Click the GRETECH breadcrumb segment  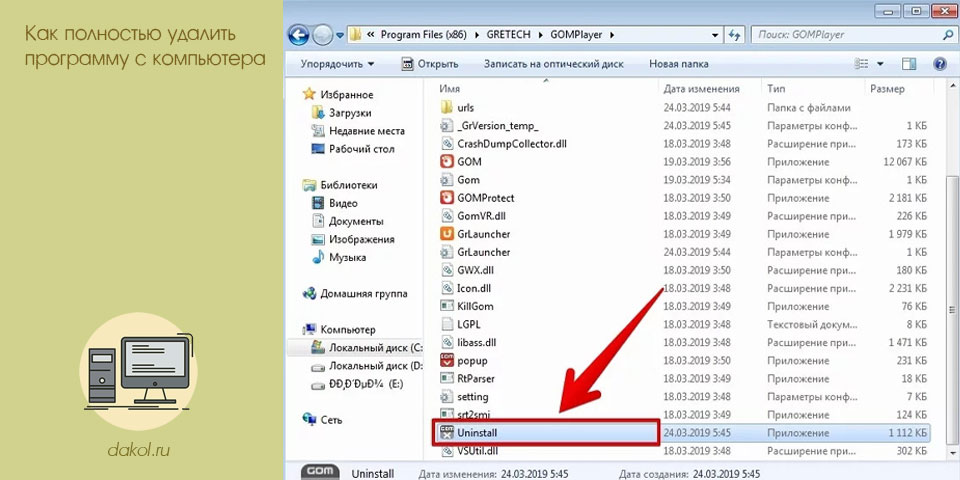tap(509, 35)
